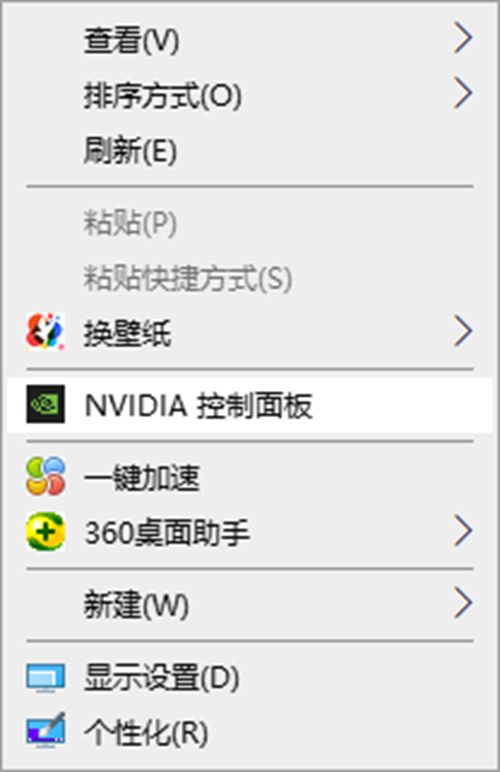Click the colorful 换壁纸 wallpaper icon

45,332
